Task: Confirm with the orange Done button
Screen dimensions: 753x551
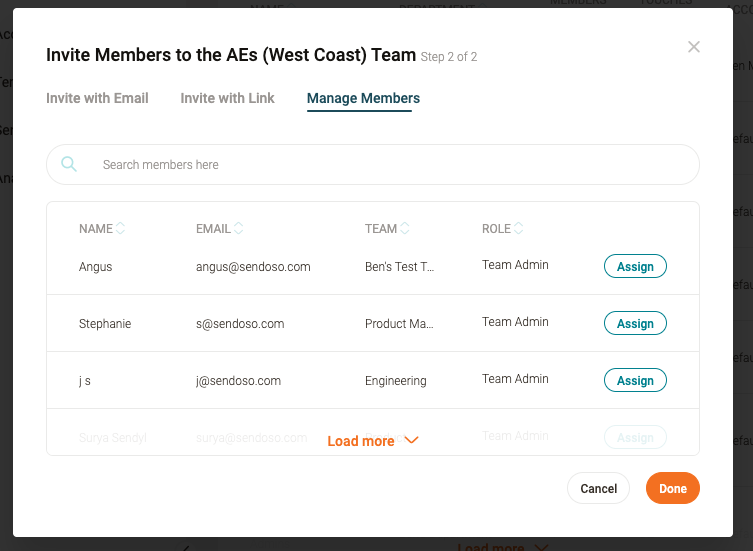Action: [672, 488]
